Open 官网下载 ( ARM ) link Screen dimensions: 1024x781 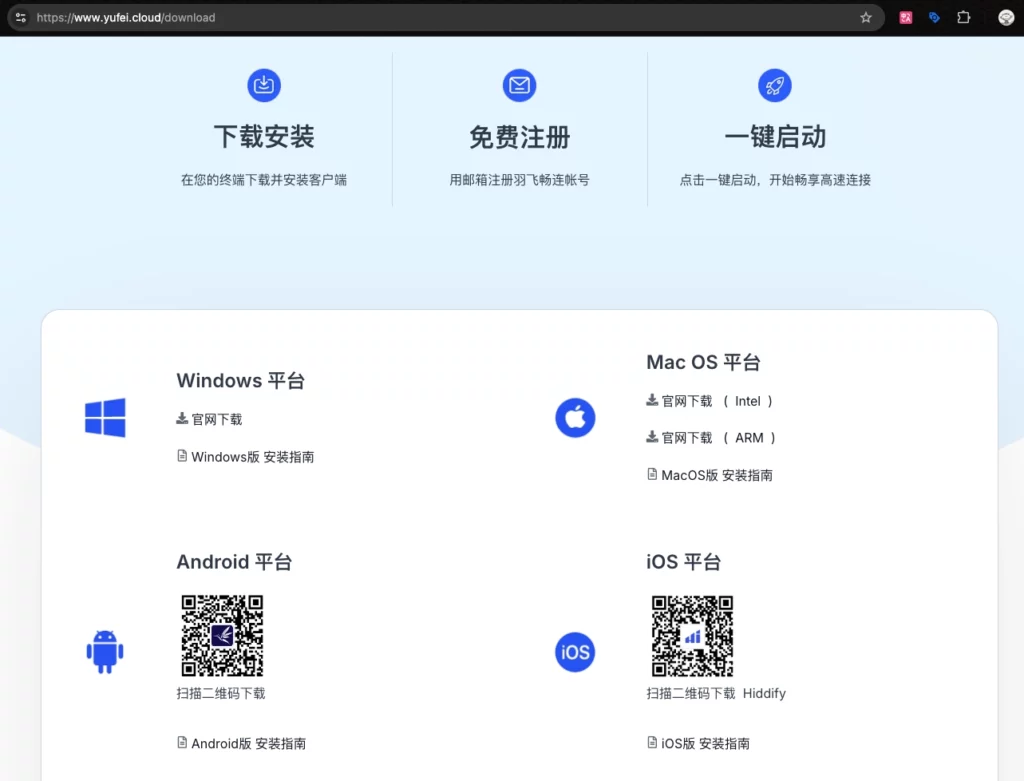click(708, 437)
